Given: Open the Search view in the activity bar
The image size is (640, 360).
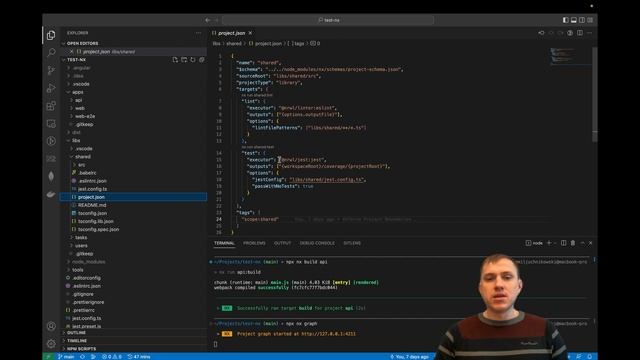Looking at the screenshot, I should coord(51,53).
